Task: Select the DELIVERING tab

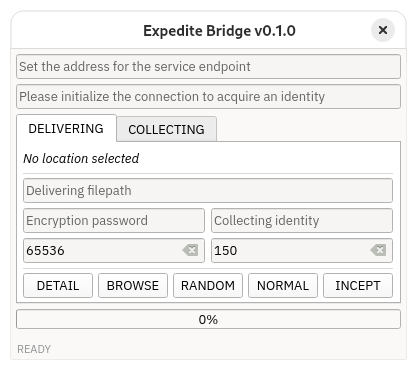Action: click(66, 129)
